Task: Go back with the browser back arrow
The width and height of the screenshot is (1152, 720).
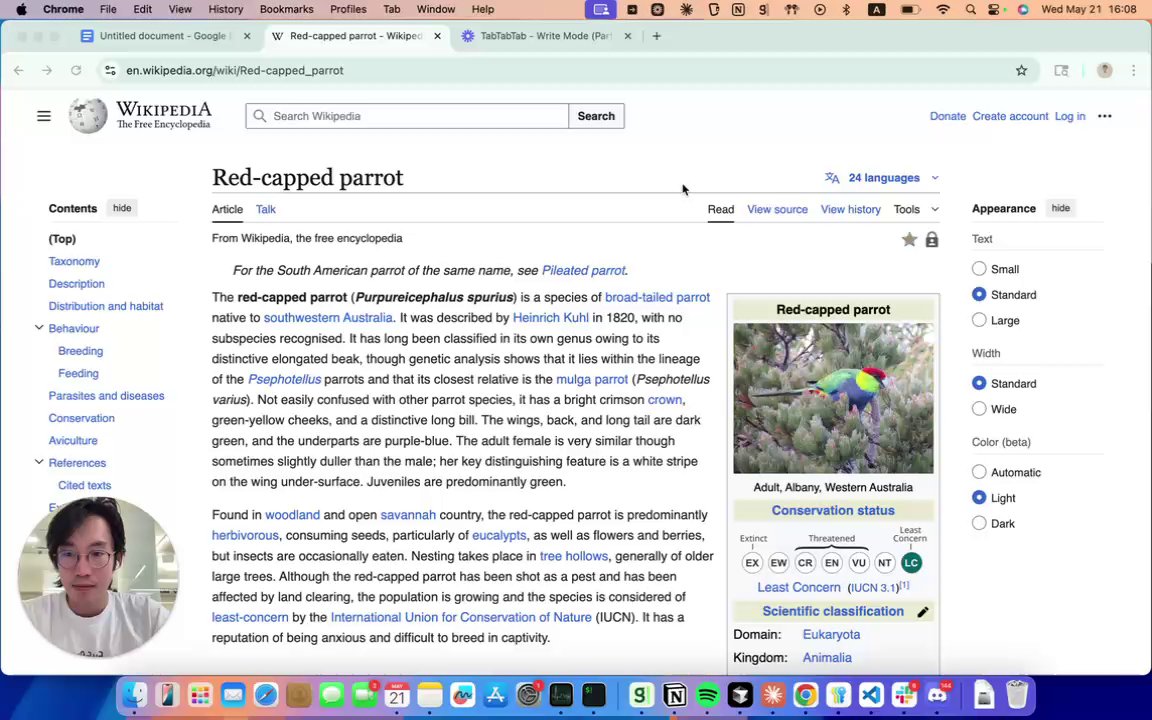Action: [x=19, y=71]
